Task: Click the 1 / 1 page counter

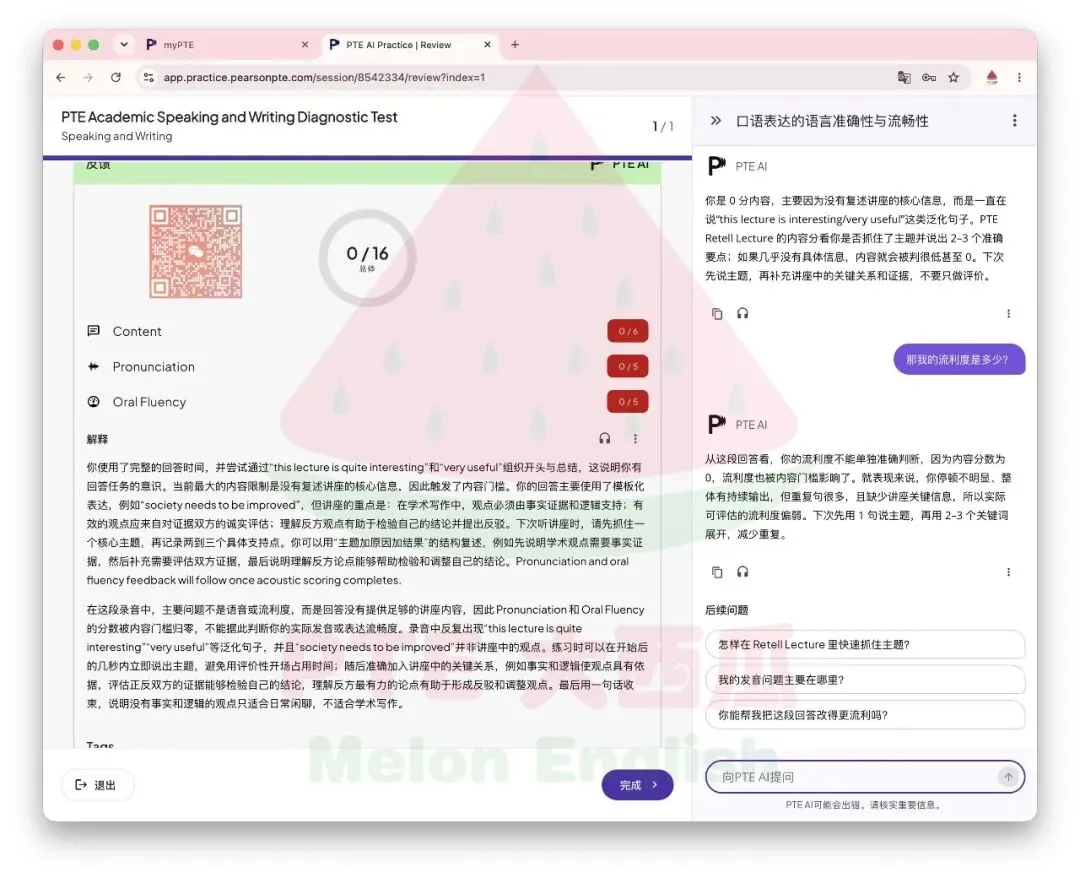Action: click(663, 126)
